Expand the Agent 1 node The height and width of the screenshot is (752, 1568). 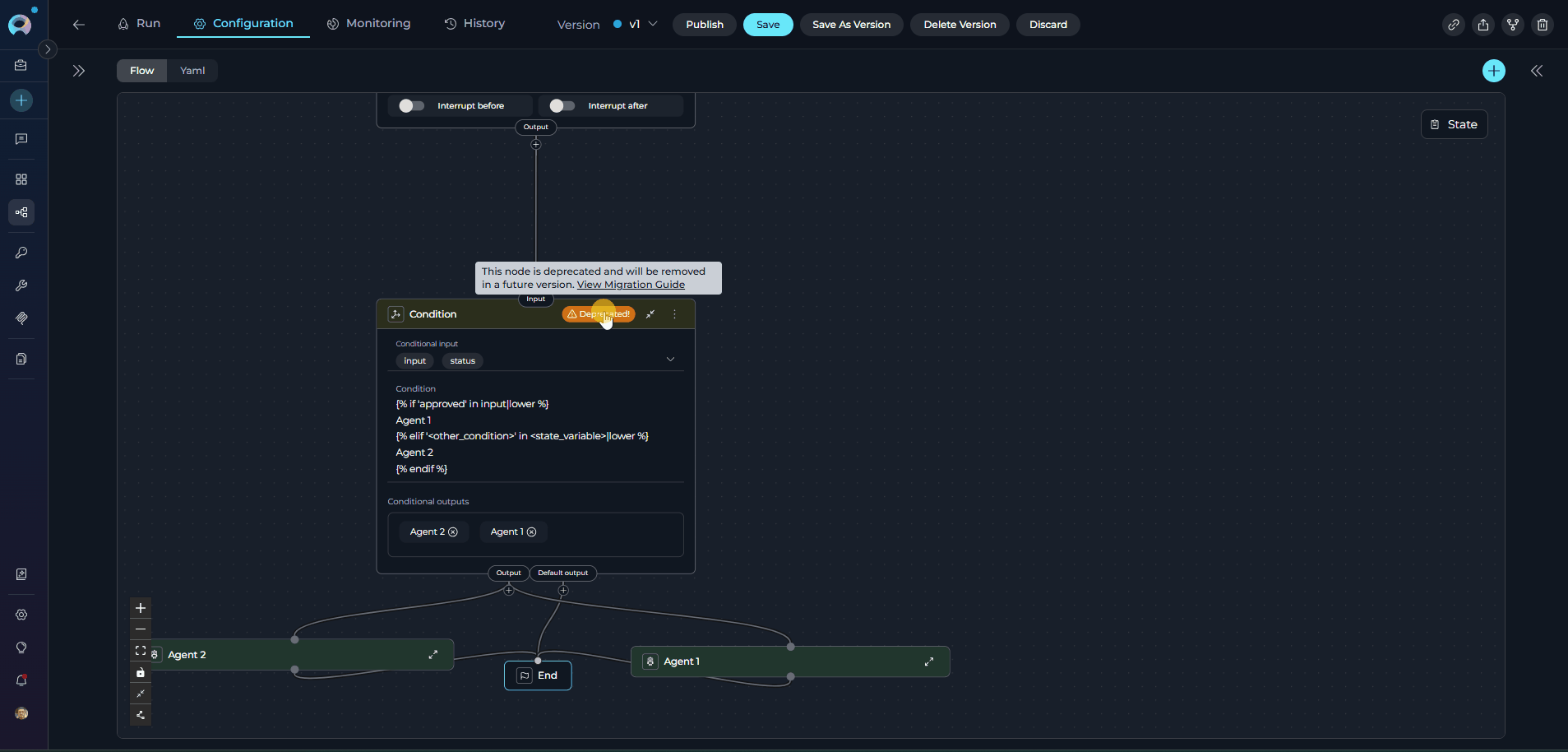[x=928, y=661]
